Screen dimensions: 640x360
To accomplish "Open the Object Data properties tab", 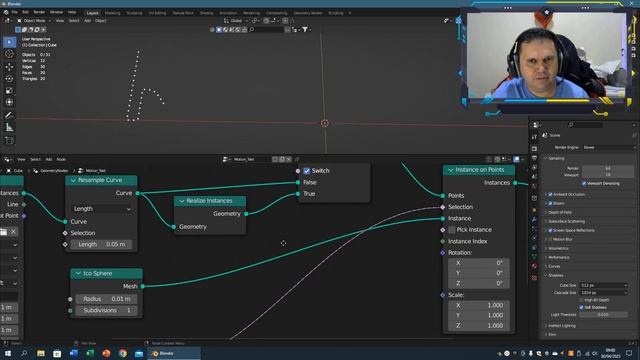I will click(x=534, y=256).
